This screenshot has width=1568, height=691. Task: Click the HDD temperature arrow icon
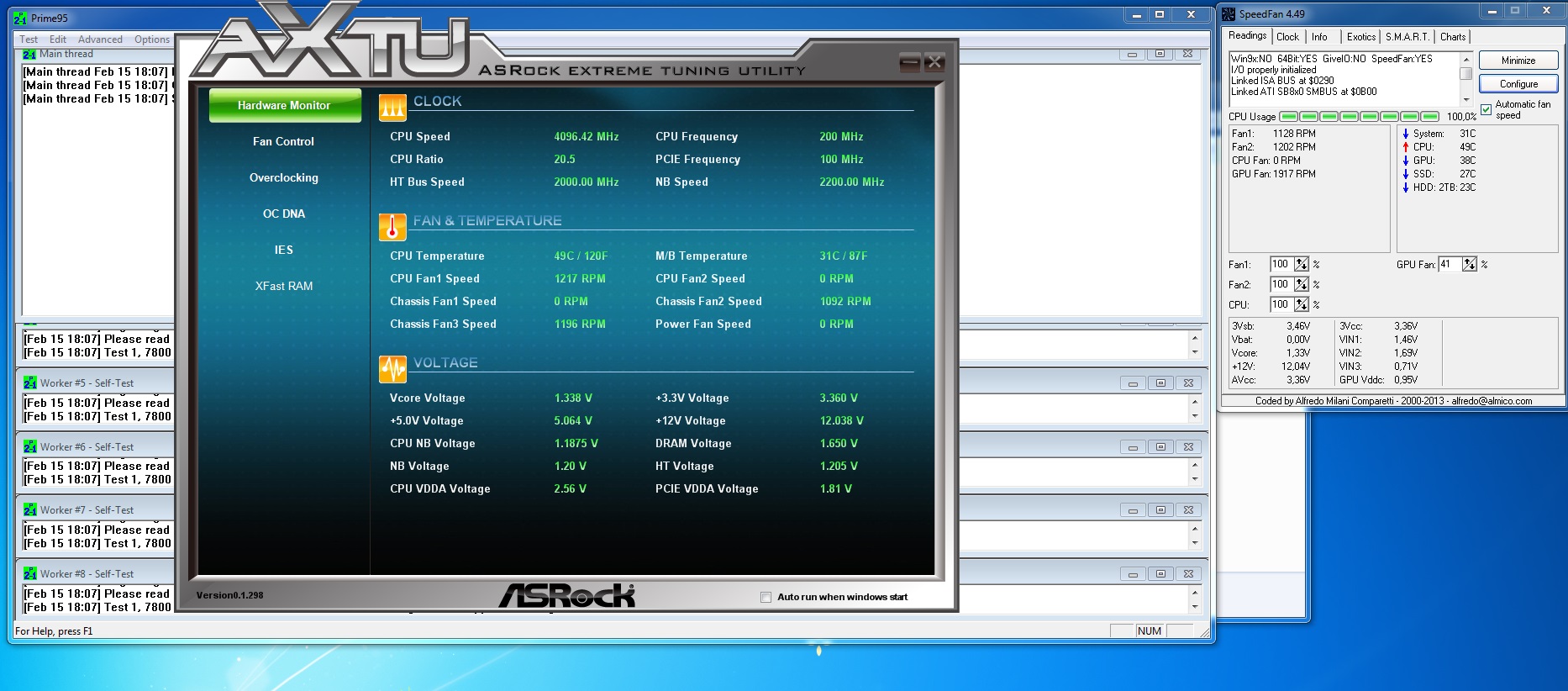1406,187
